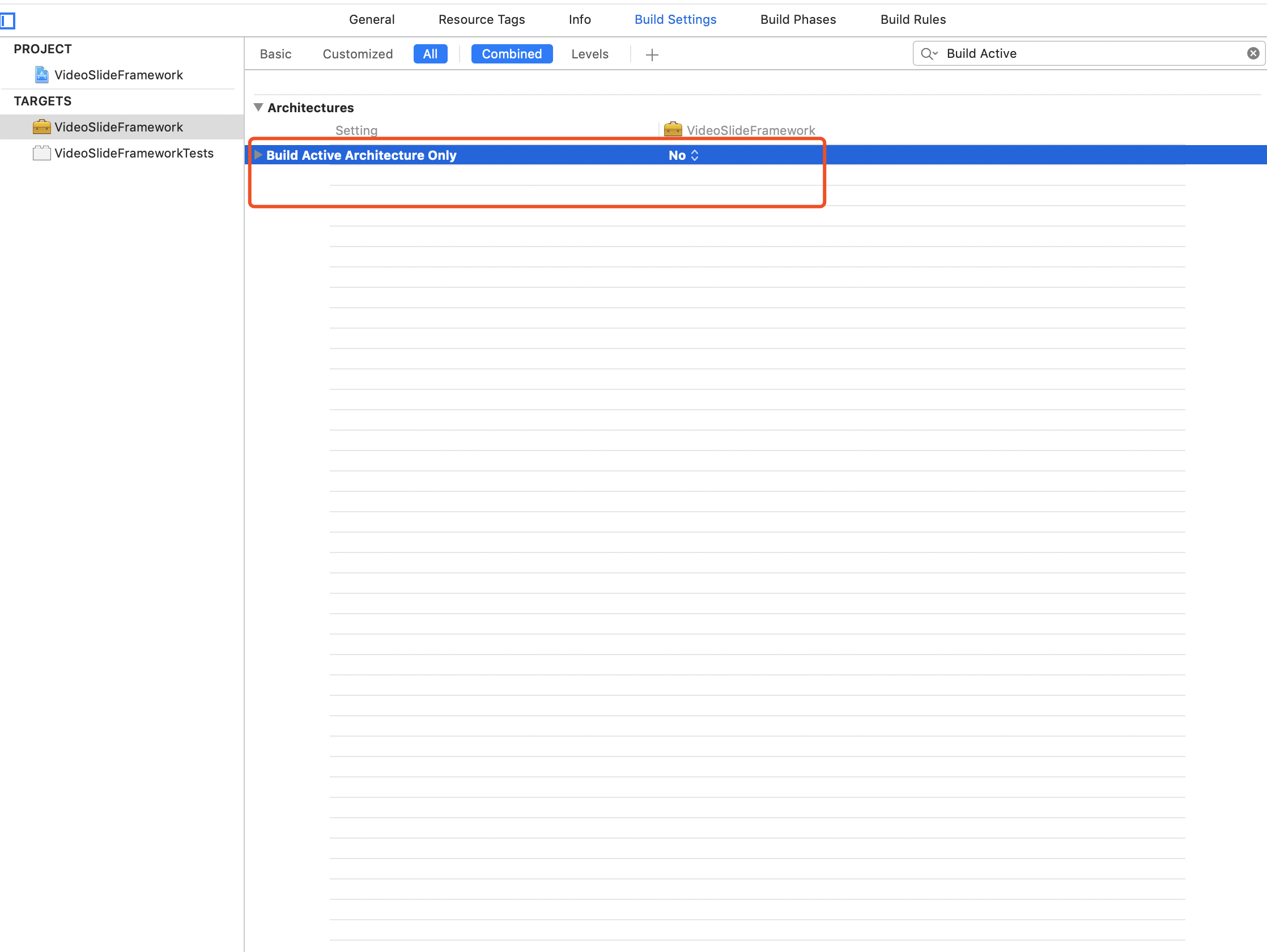The height and width of the screenshot is (952, 1267).
Task: Switch to the Build Phases tab
Action: coord(797,19)
